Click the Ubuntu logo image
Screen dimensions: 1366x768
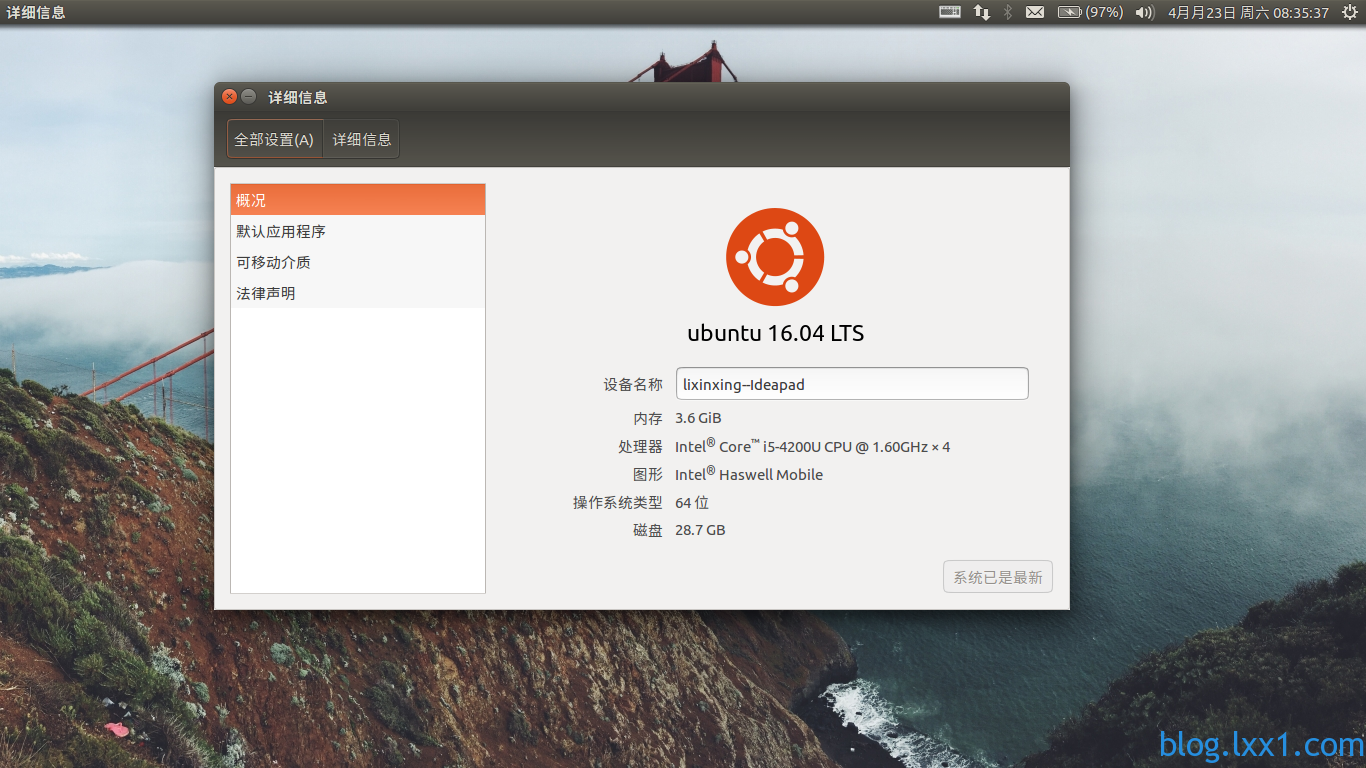pyautogui.click(x=775, y=257)
